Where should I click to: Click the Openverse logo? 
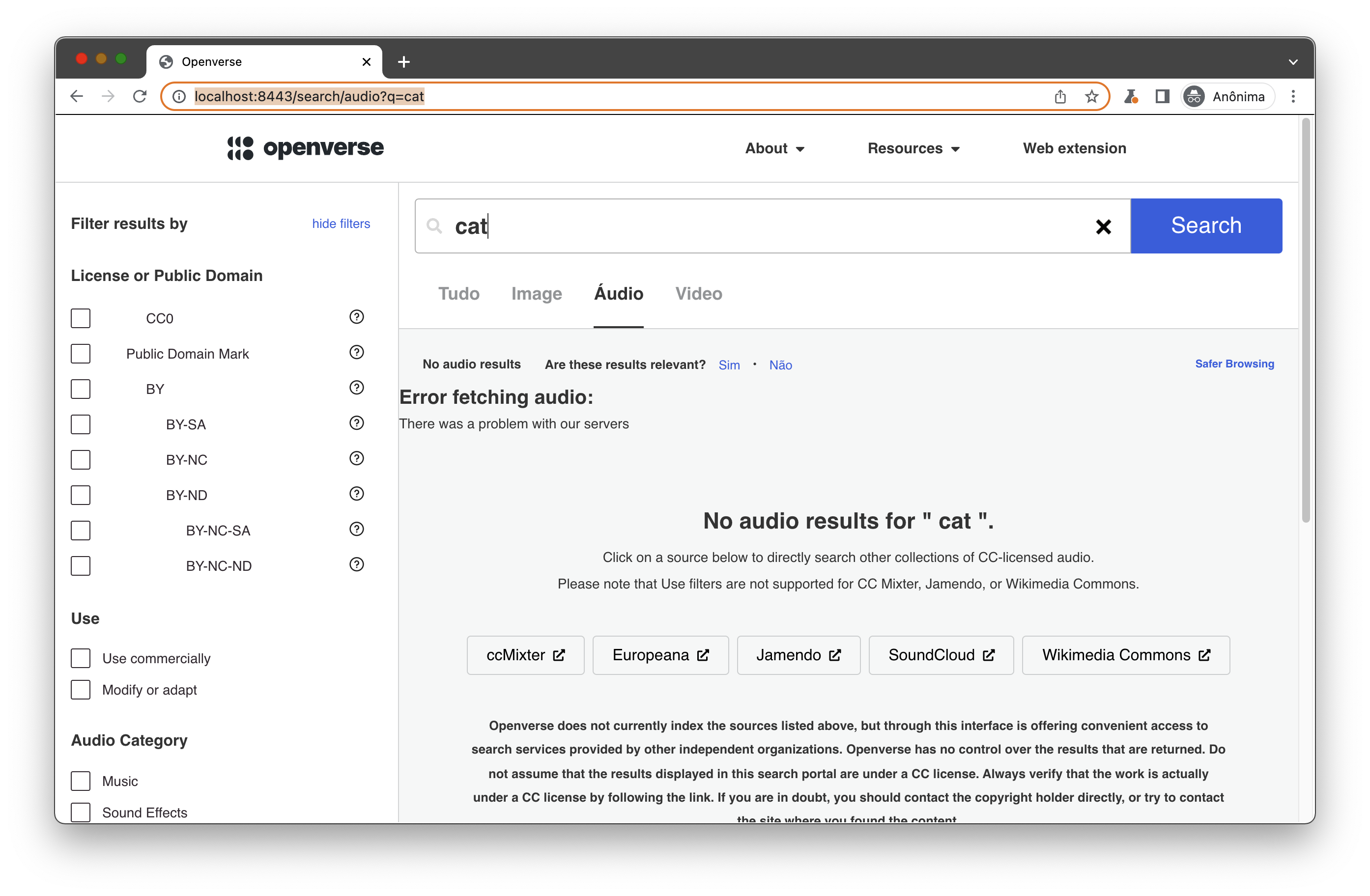pos(305,148)
